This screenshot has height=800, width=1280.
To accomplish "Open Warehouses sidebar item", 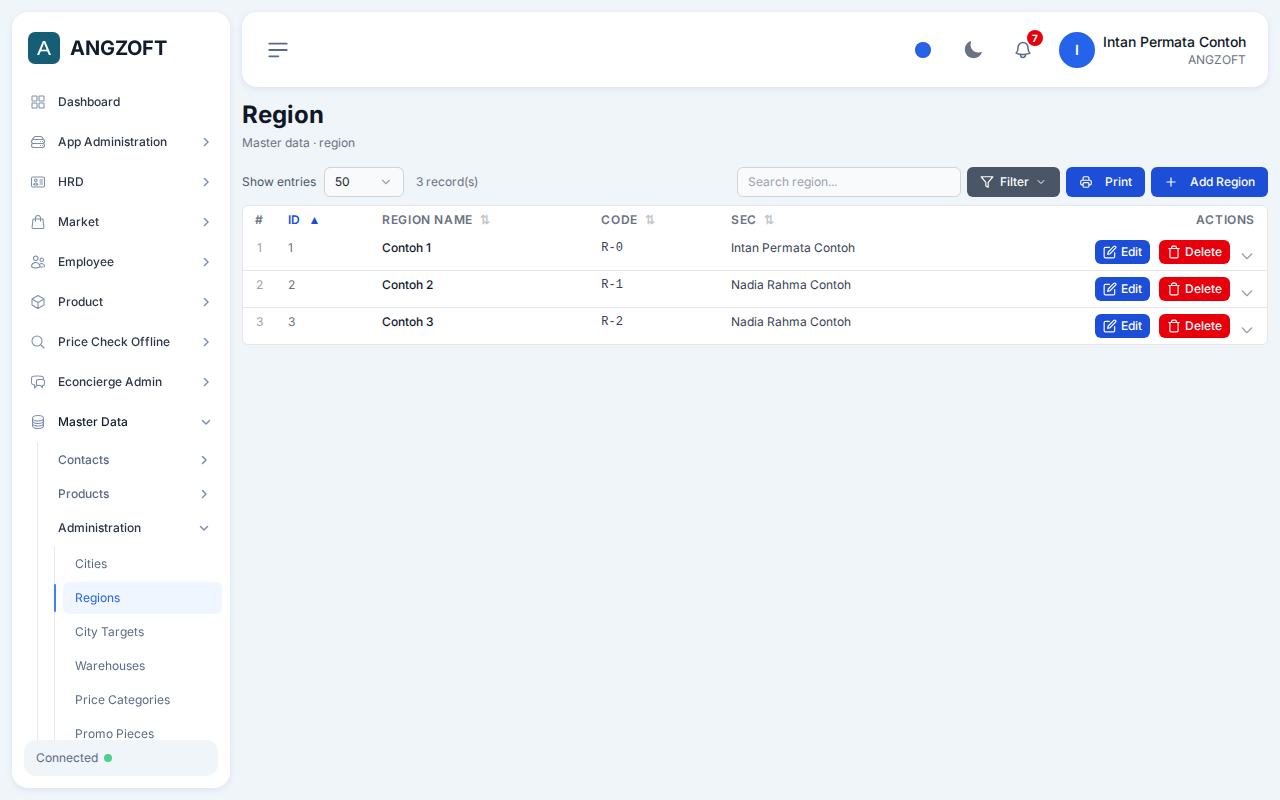I will (x=142, y=666).
